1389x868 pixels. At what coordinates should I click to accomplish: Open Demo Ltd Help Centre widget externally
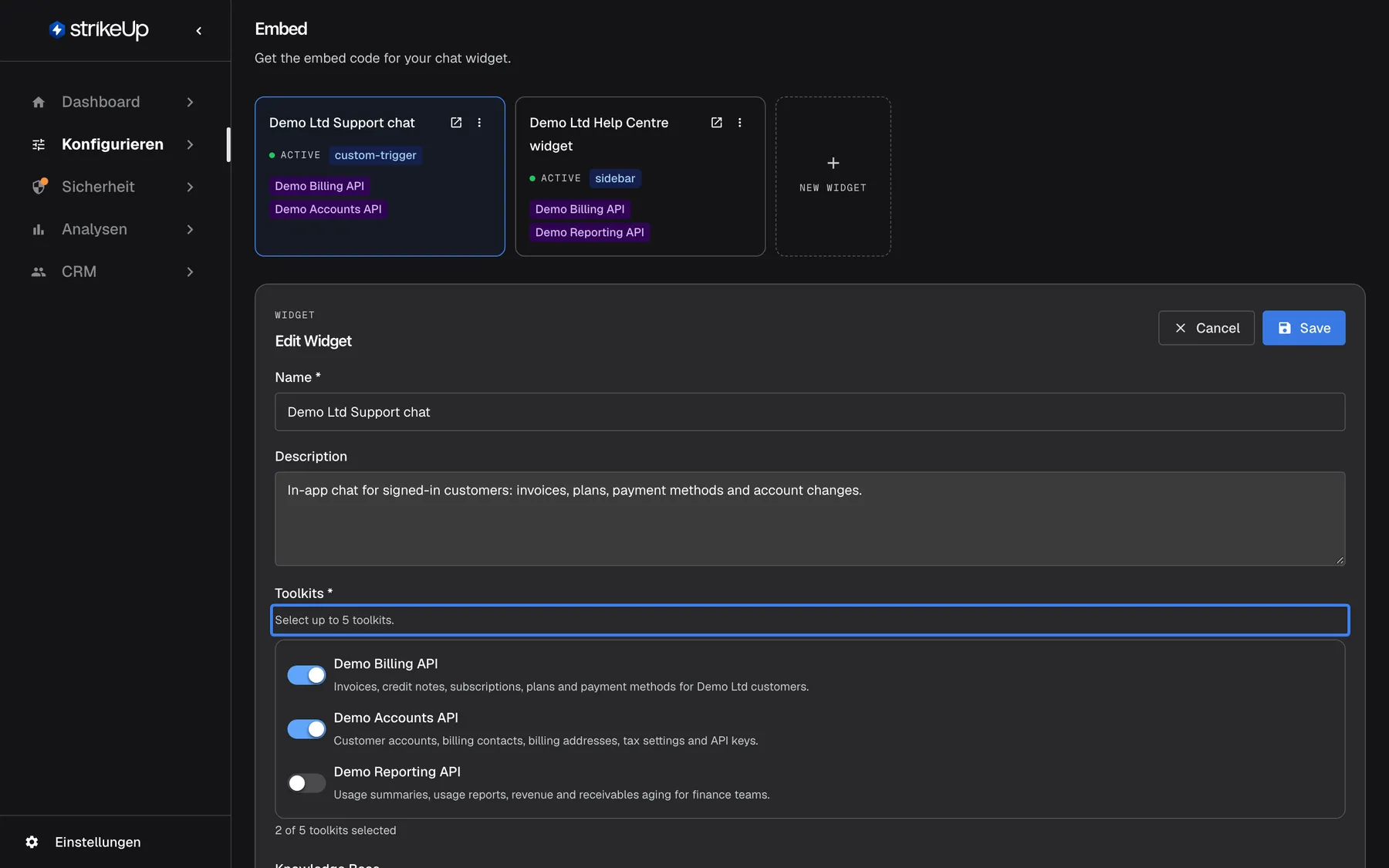pos(716,123)
